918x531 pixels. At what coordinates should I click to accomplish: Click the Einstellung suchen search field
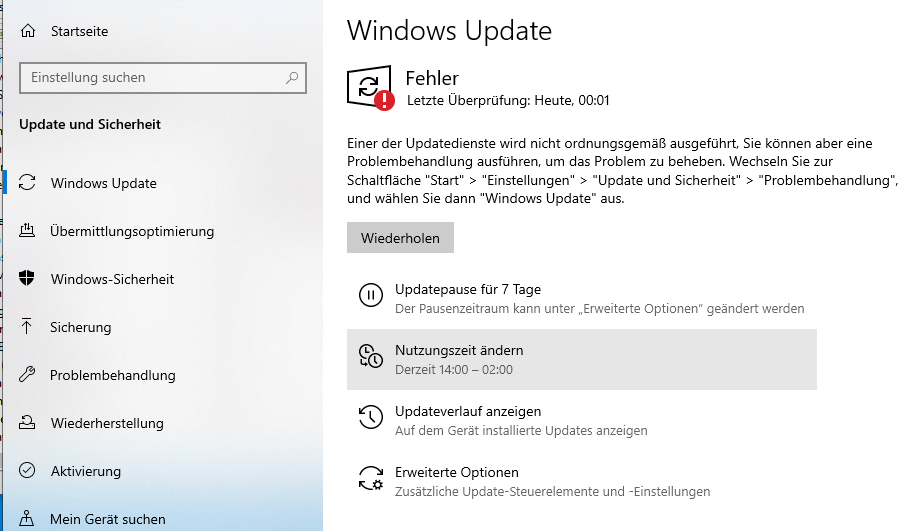(x=163, y=78)
